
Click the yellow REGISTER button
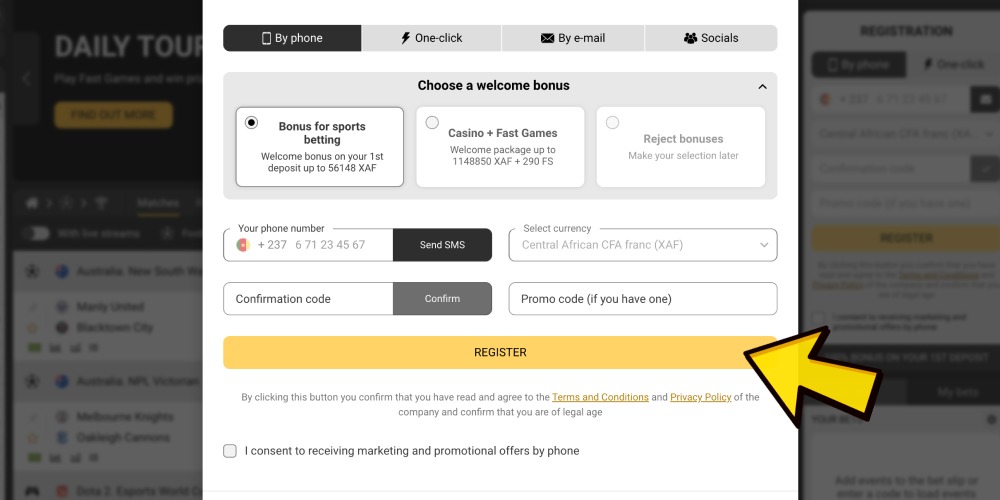pos(500,352)
